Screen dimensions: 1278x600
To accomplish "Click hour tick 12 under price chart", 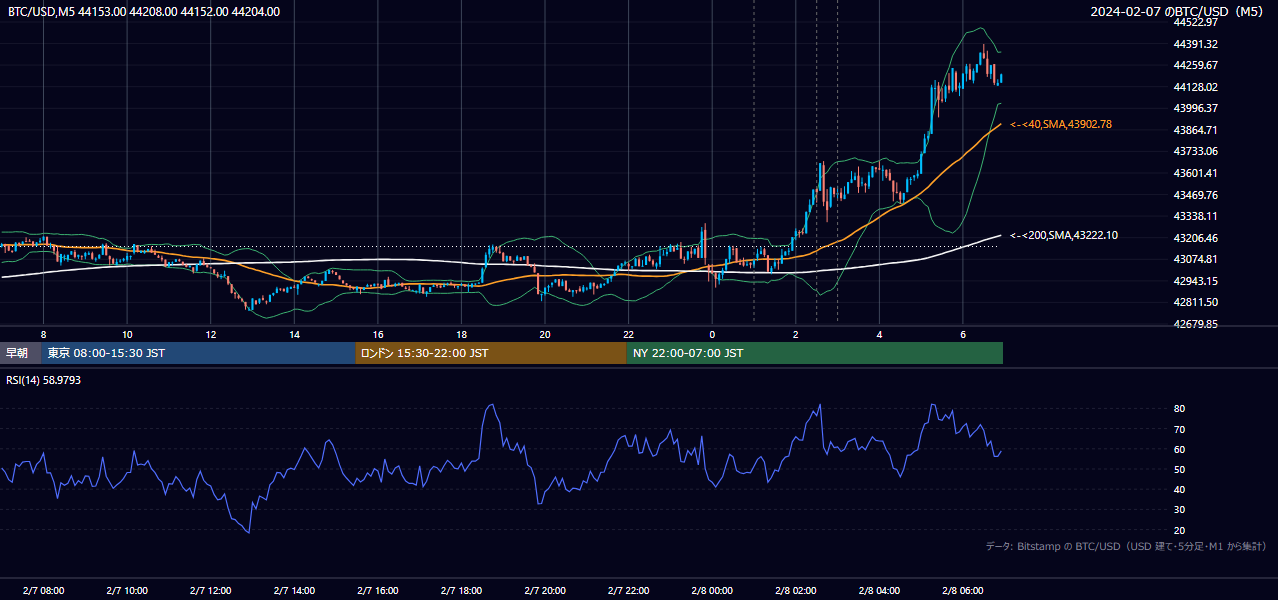I will pos(211,334).
